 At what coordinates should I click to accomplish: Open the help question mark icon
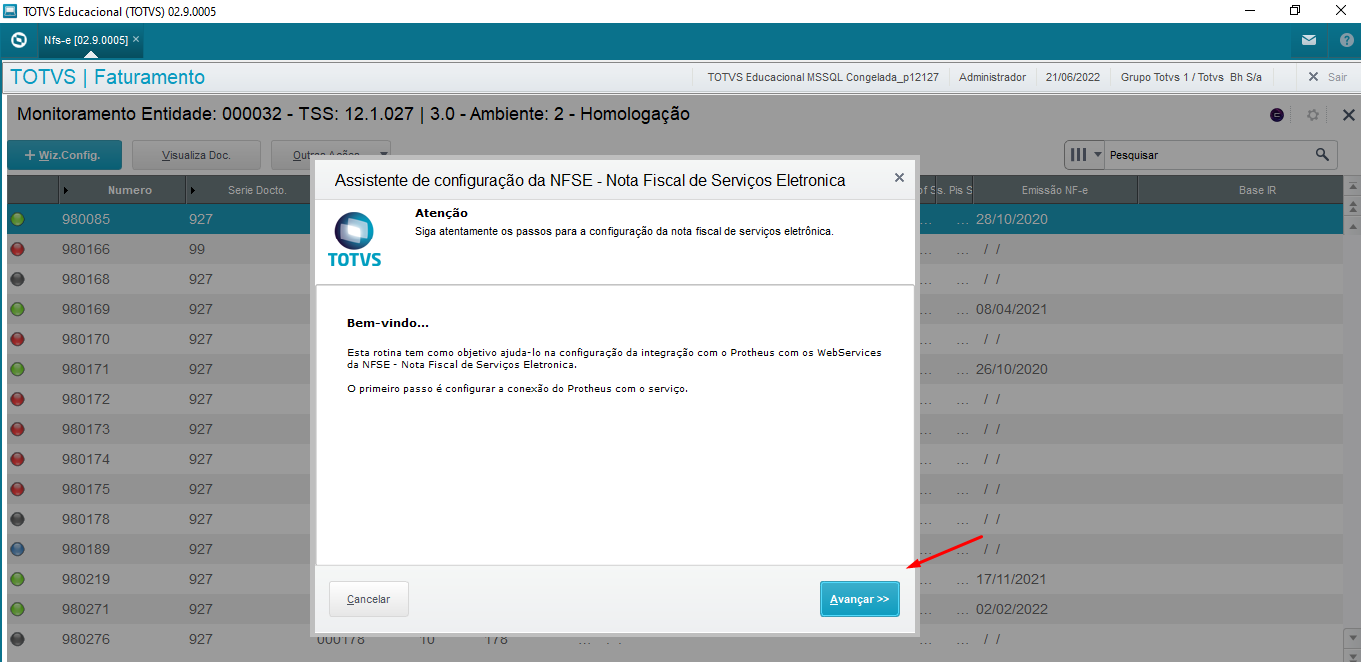click(1346, 41)
